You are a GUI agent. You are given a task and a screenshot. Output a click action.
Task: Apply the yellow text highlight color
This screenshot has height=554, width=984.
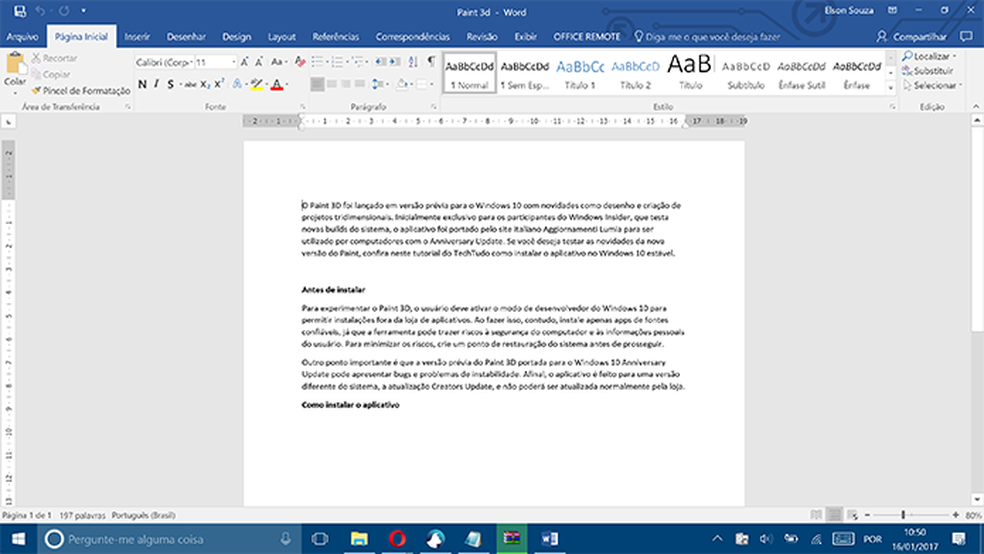click(x=256, y=84)
